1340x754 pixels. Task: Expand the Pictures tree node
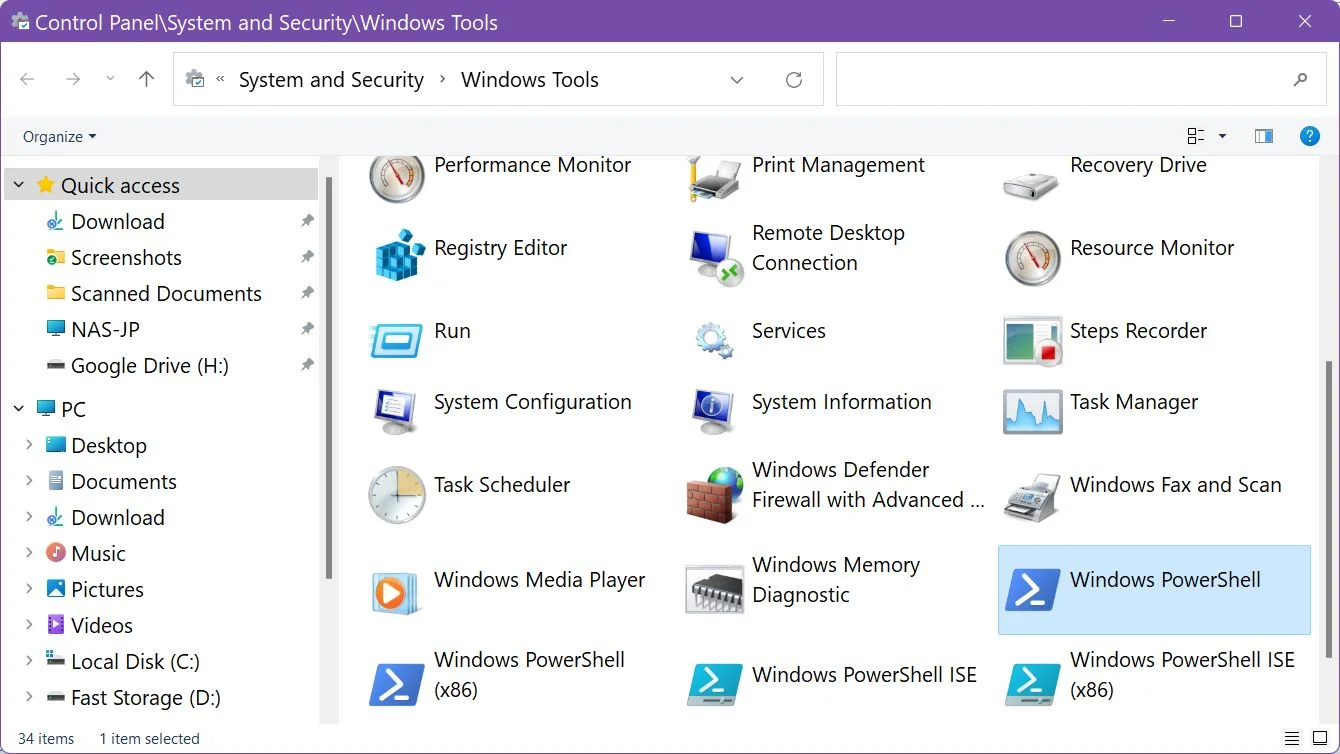point(30,589)
